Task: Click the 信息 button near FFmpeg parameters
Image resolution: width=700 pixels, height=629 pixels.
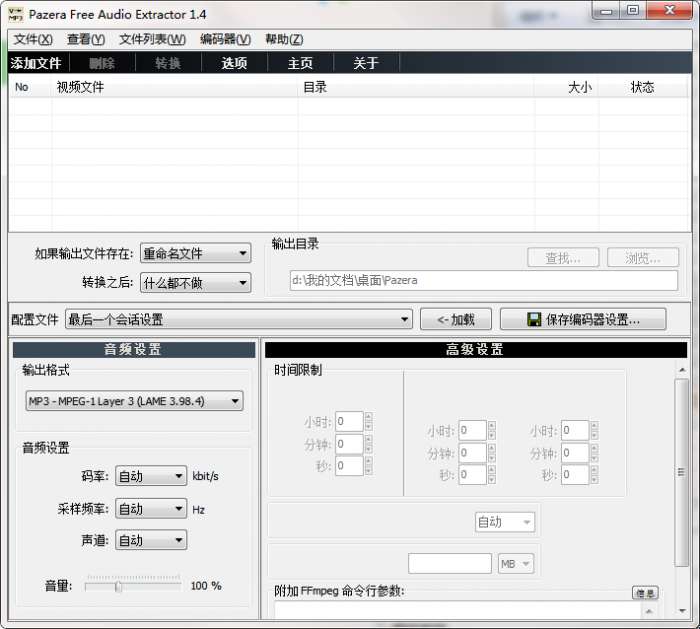Action: pos(646,593)
